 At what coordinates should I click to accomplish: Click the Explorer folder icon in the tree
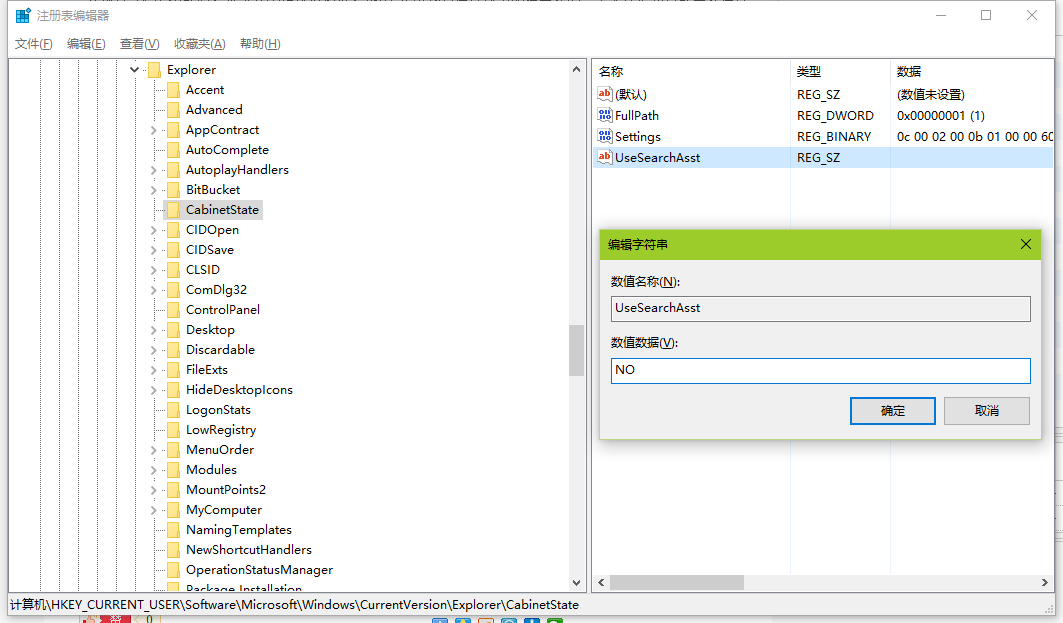154,69
